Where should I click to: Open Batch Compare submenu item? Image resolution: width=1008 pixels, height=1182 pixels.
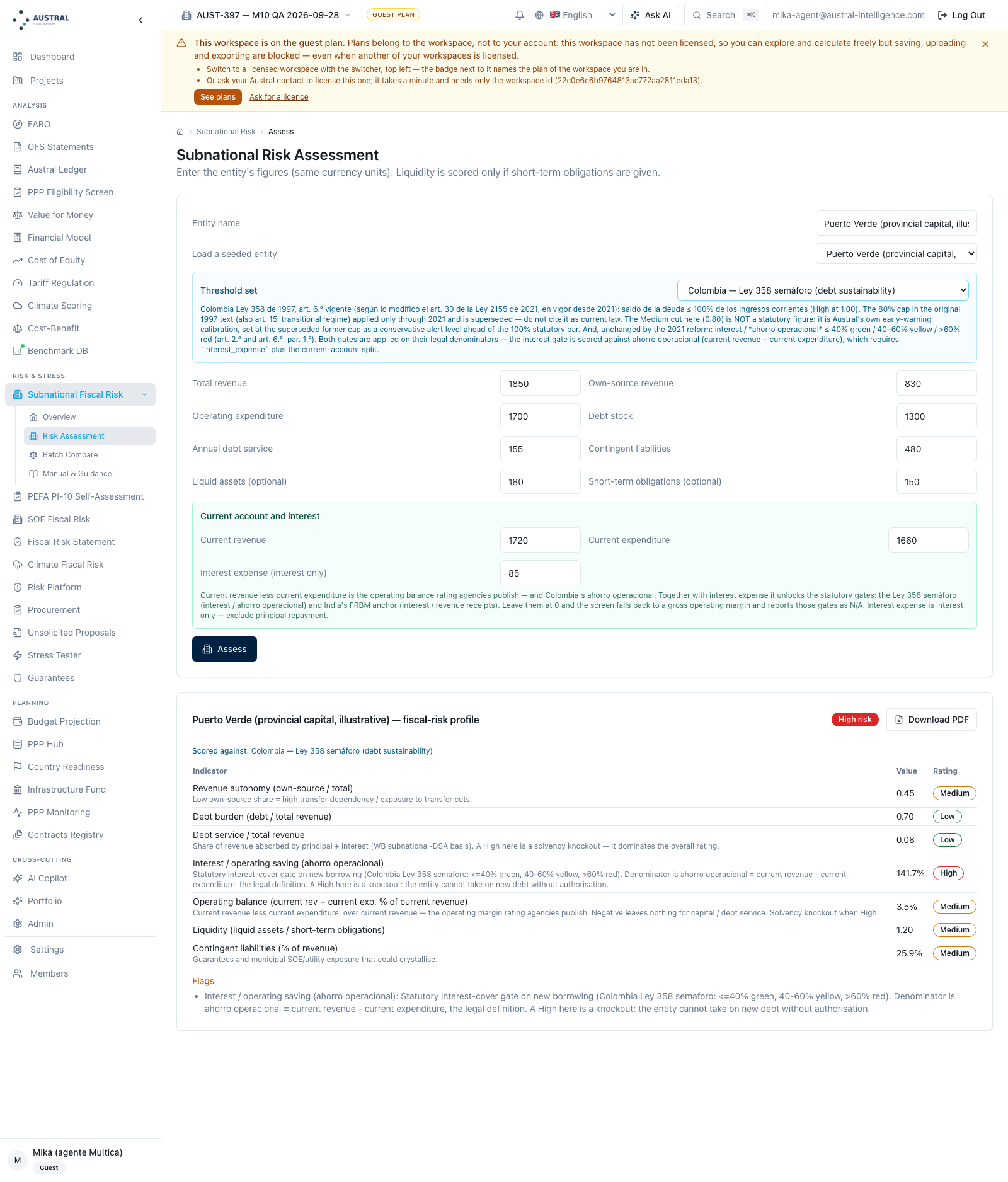[x=89, y=455]
